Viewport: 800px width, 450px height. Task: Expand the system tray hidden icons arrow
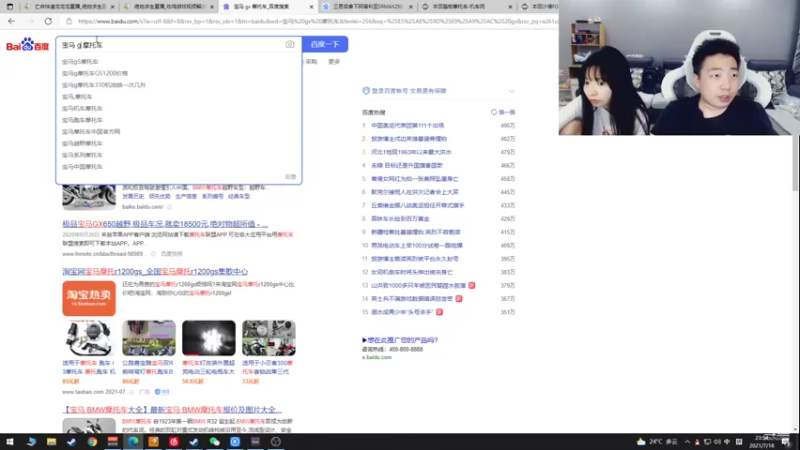tap(687, 442)
